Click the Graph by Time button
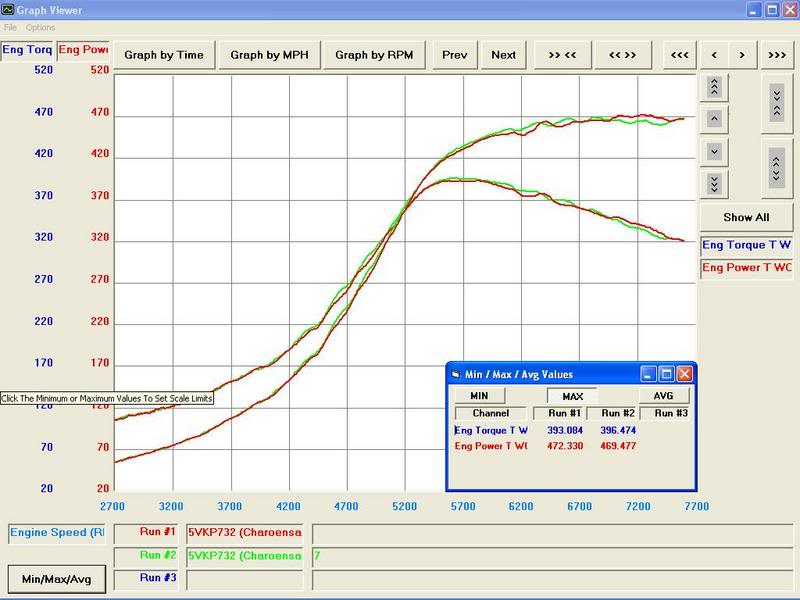This screenshot has width=800, height=600. 164,55
